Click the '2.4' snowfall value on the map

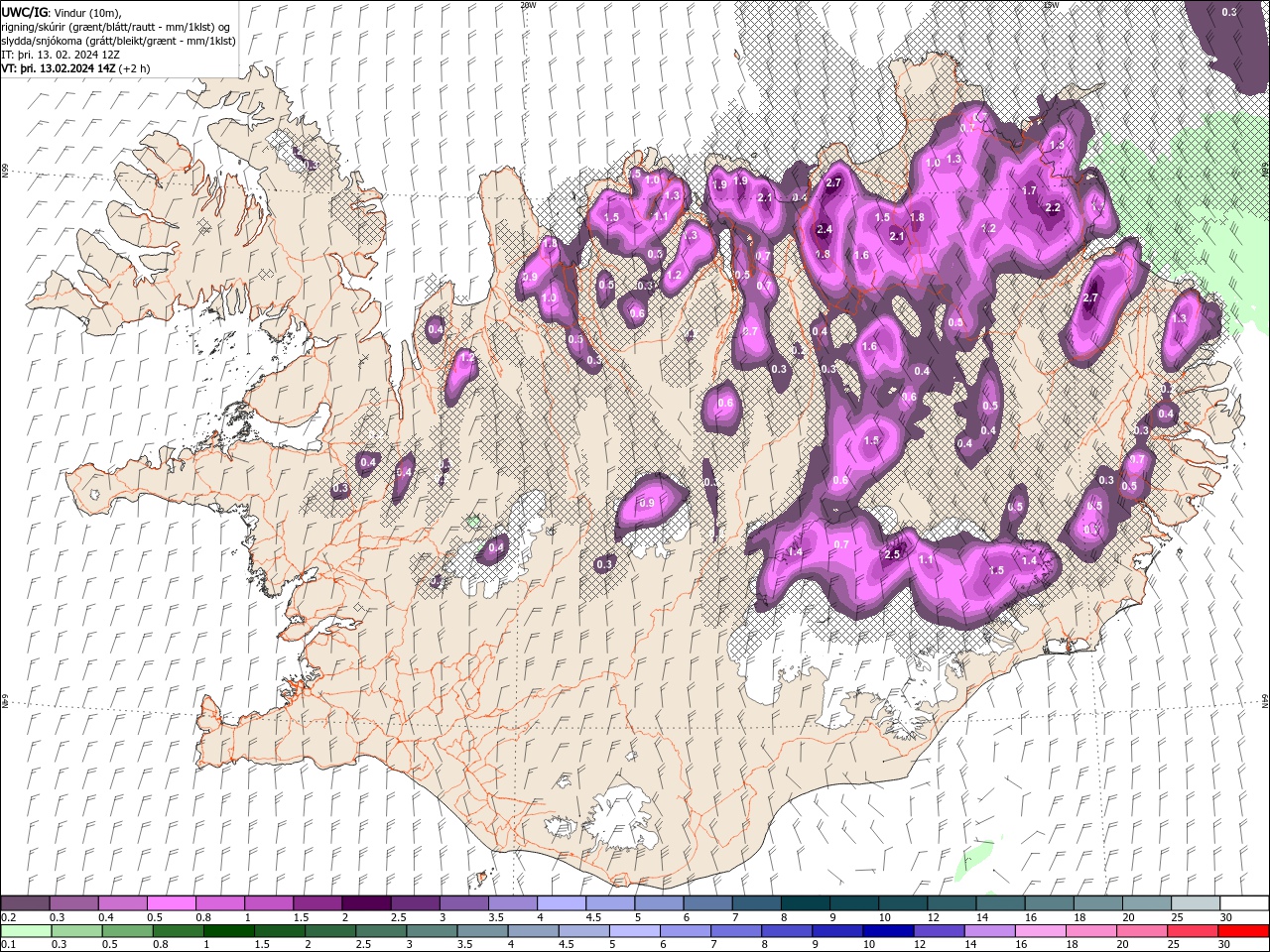(x=824, y=229)
